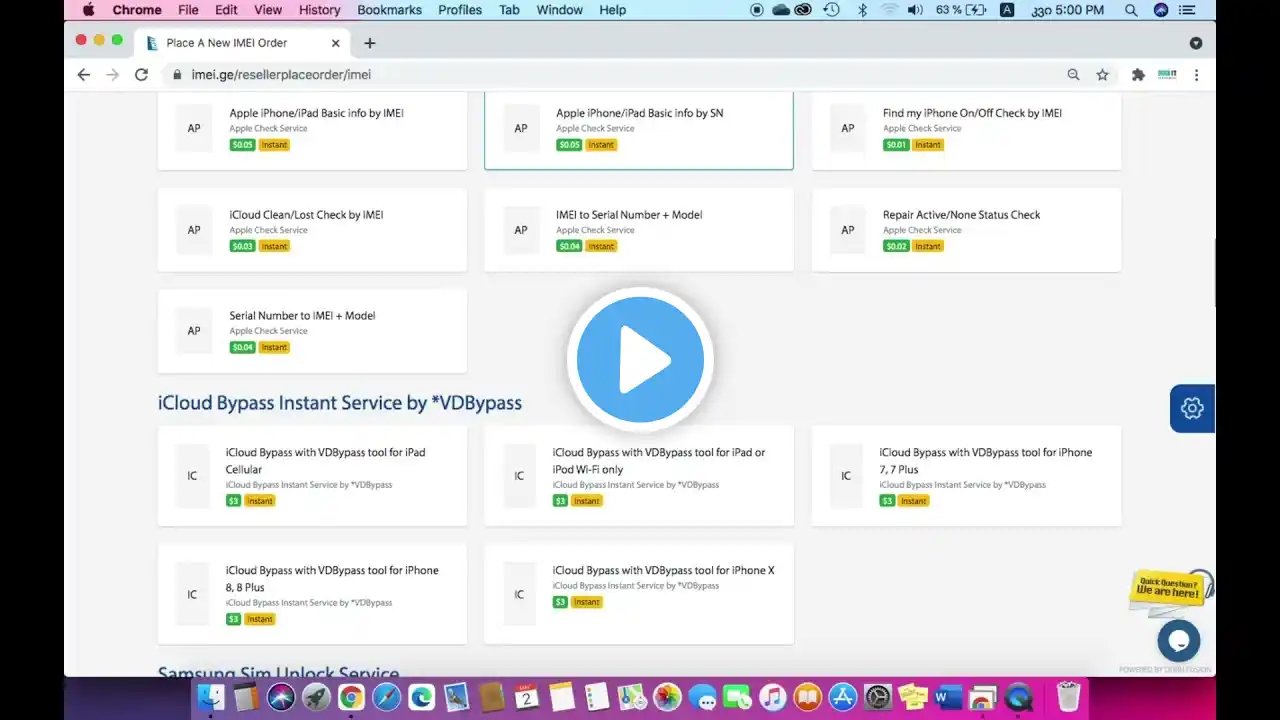
Task: Select Repair Active/None Status Check
Action: pos(966,230)
